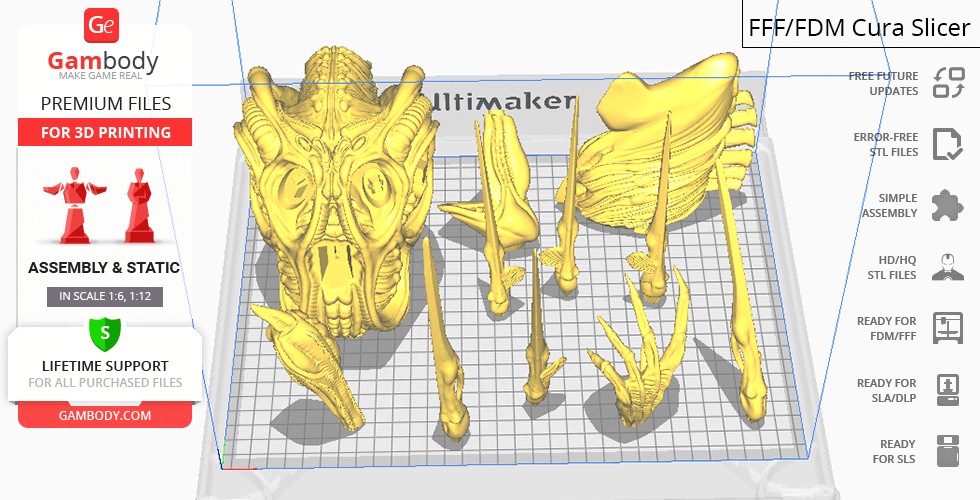Click the red Ge Gambody logo icon
980x500 pixels.
[104, 27]
